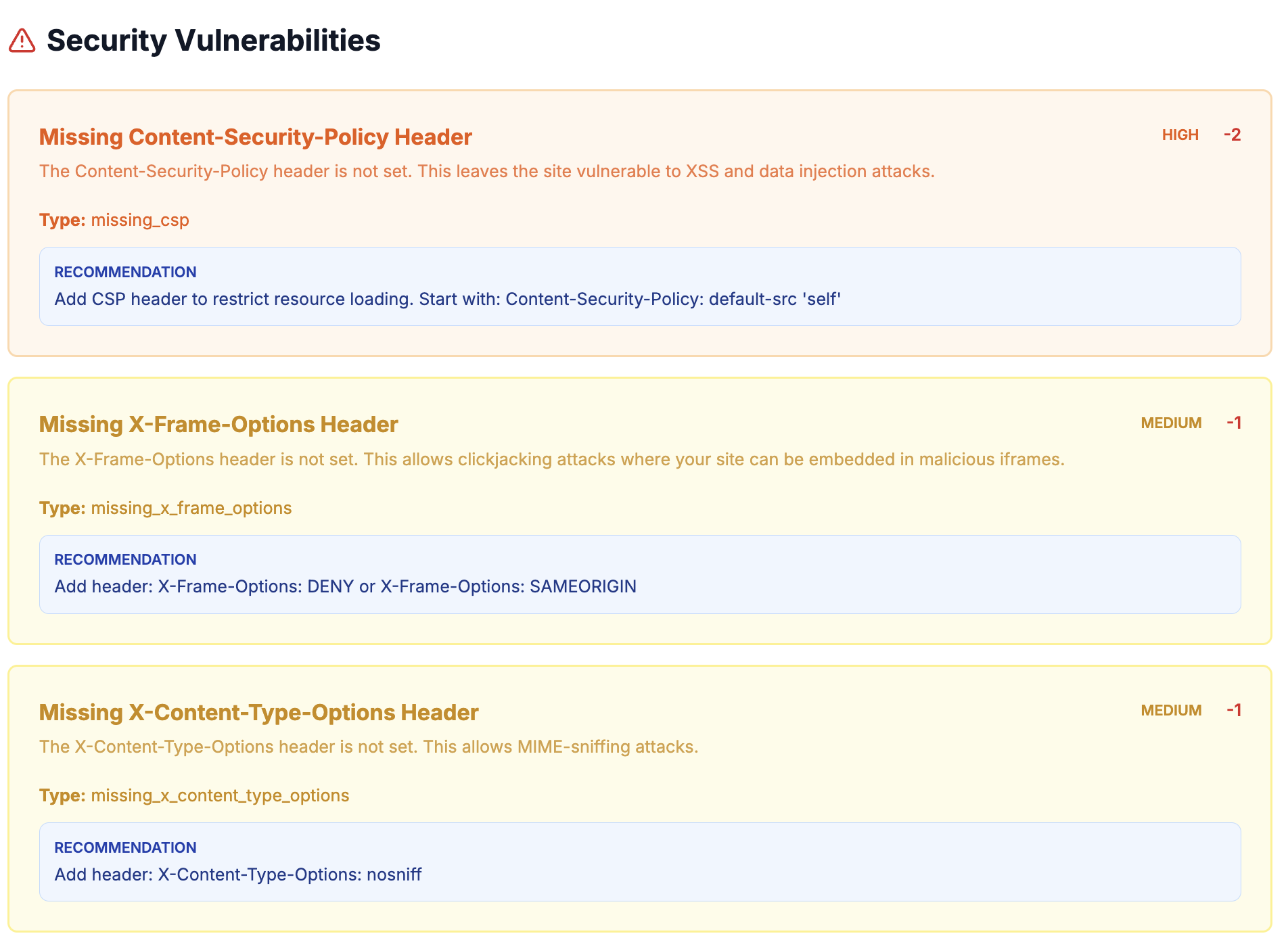
Task: Click the -1 score on the X-Content-Type-Options card
Action: click(1233, 711)
